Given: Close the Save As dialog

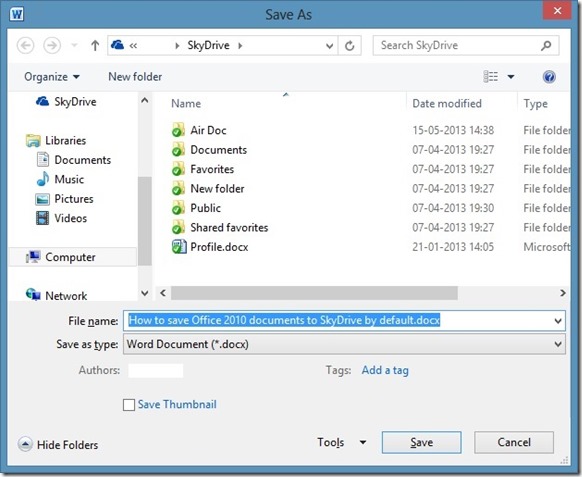Looking at the screenshot, I should (557, 11).
